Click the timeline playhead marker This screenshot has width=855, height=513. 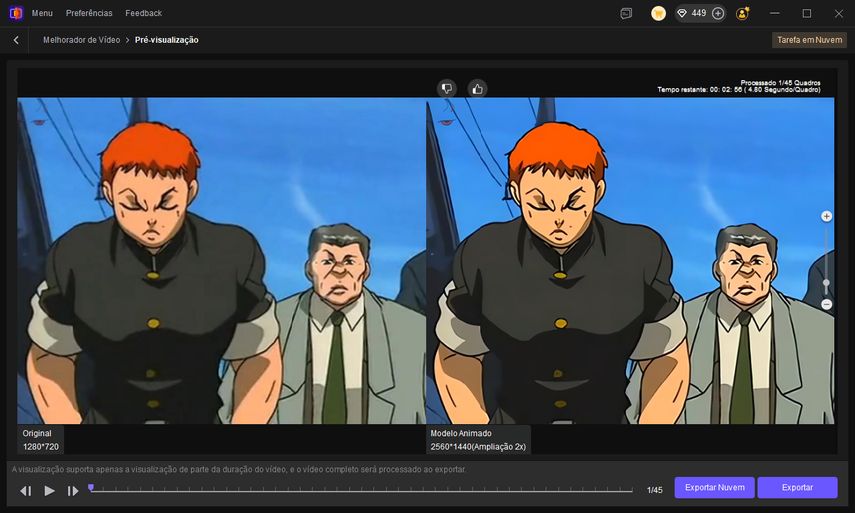(x=91, y=487)
